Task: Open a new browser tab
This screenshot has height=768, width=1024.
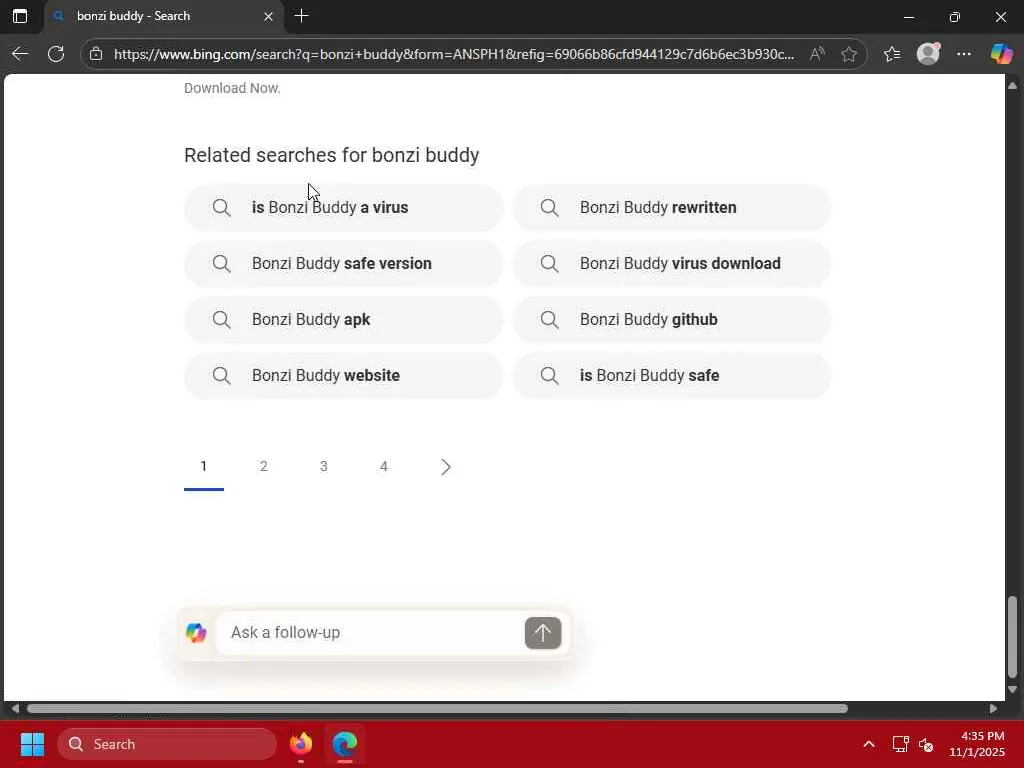Action: (x=302, y=16)
